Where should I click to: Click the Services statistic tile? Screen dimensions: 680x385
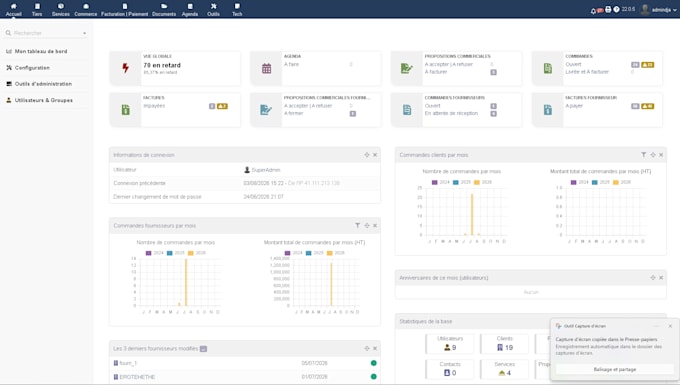point(504,369)
